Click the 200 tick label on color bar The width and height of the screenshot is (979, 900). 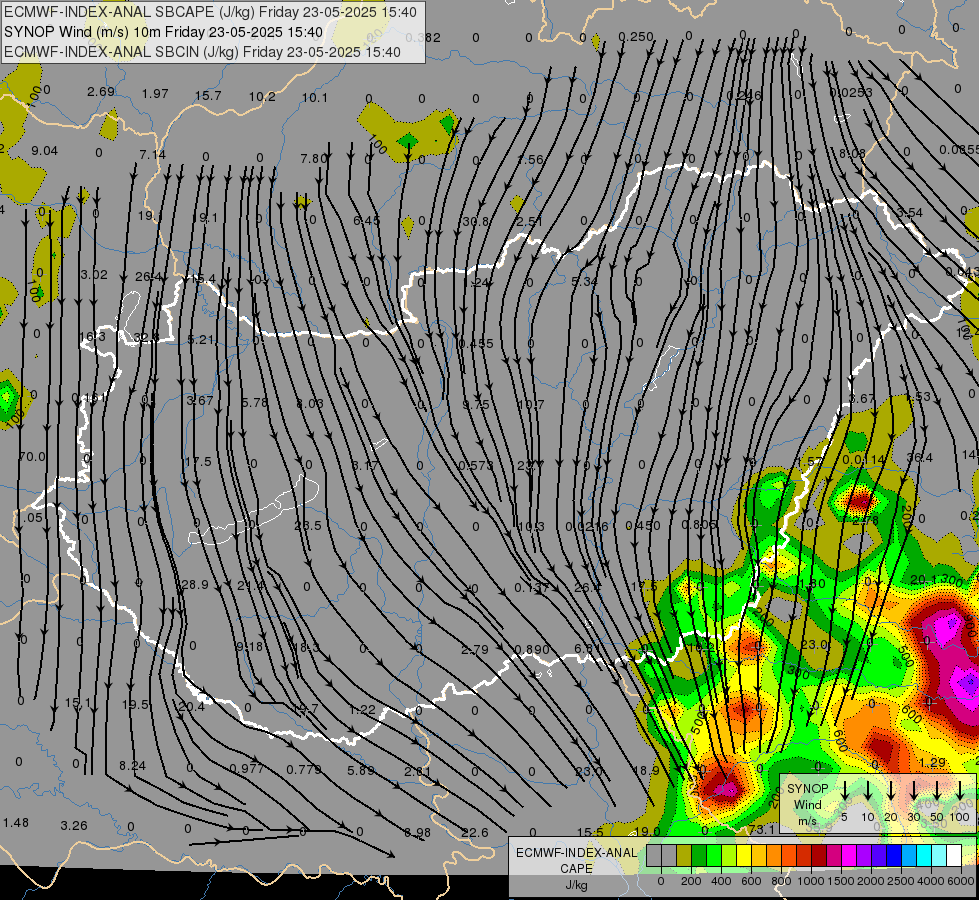[691, 881]
